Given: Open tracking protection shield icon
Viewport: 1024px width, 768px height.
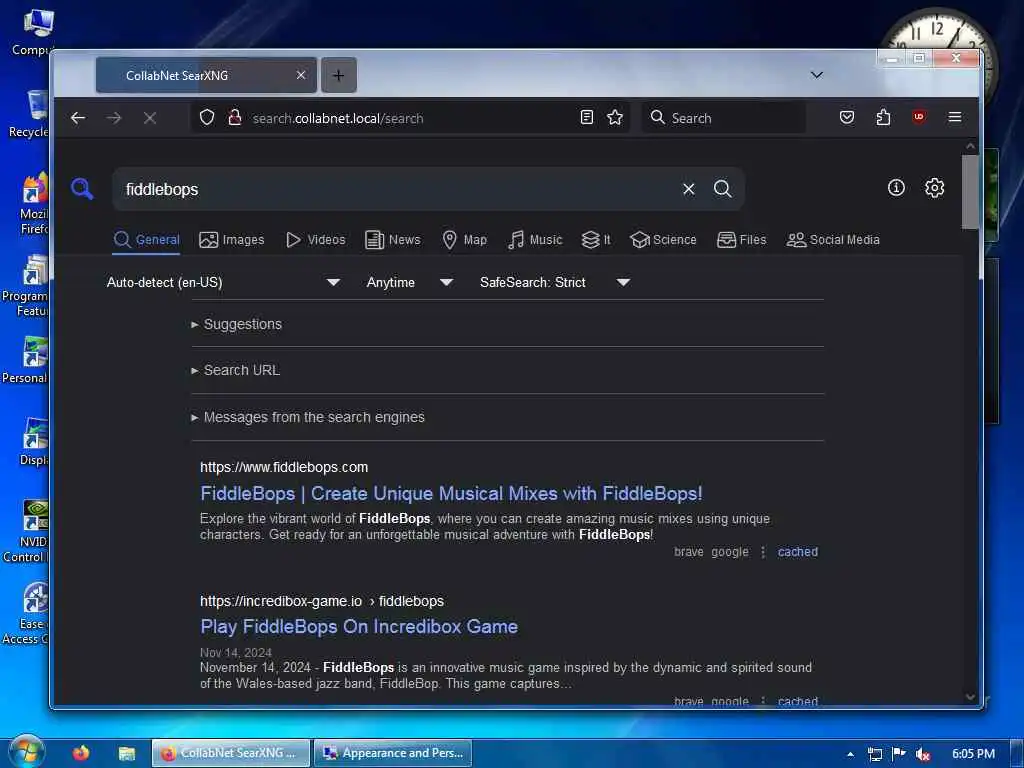Looking at the screenshot, I should click(207, 118).
